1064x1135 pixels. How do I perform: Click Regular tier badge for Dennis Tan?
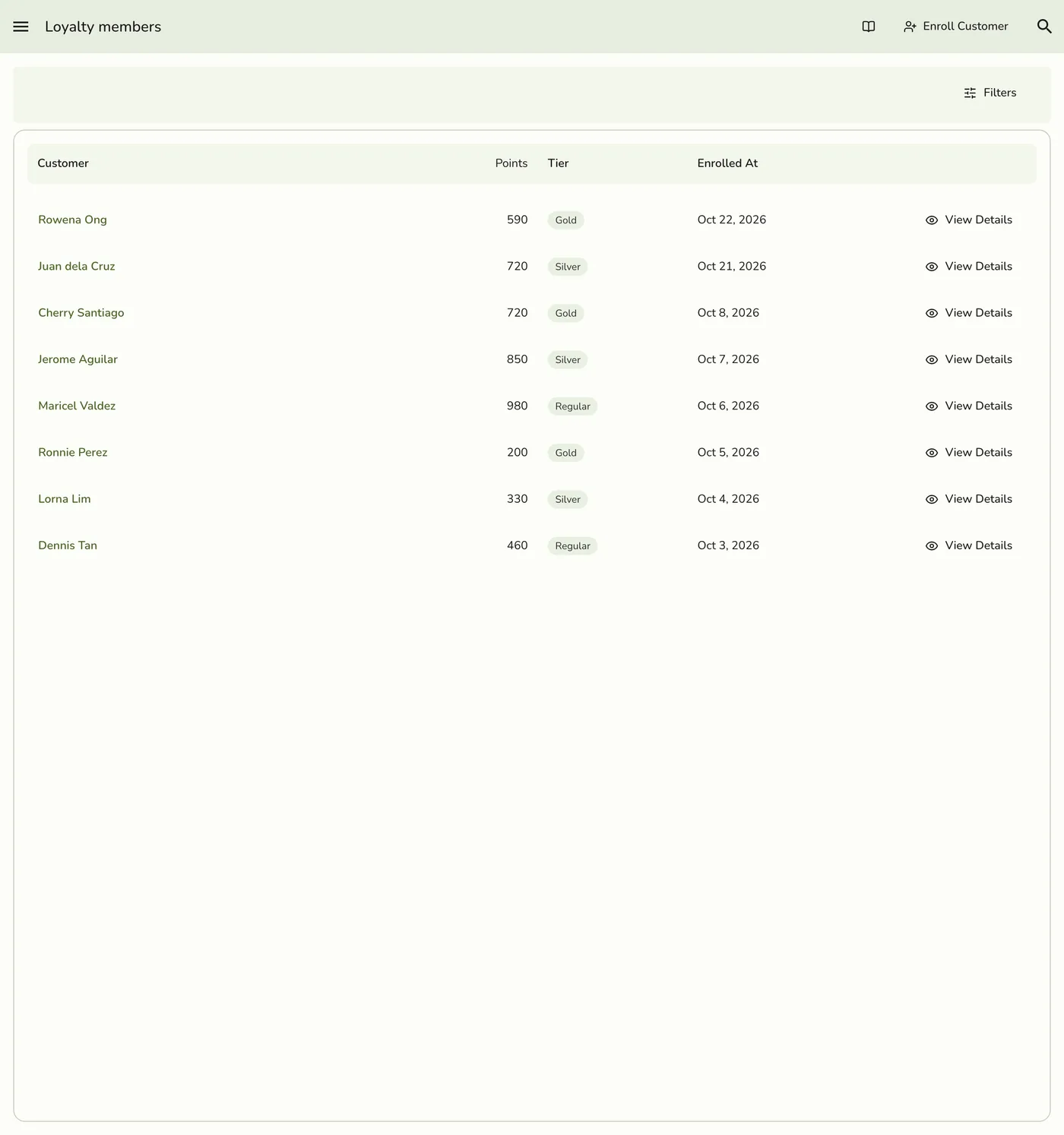pyautogui.click(x=572, y=546)
